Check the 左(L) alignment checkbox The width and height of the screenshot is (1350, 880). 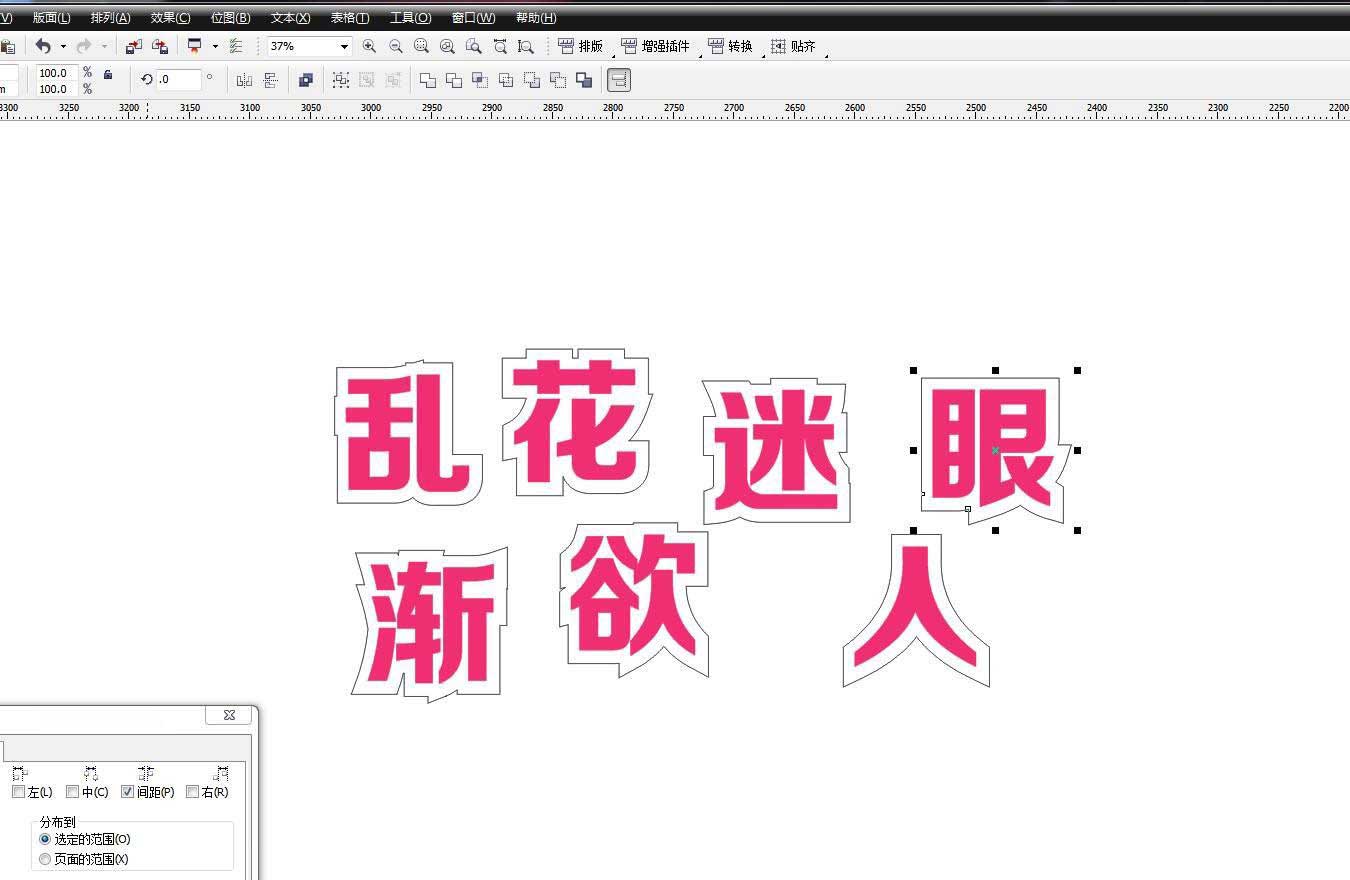coord(19,791)
